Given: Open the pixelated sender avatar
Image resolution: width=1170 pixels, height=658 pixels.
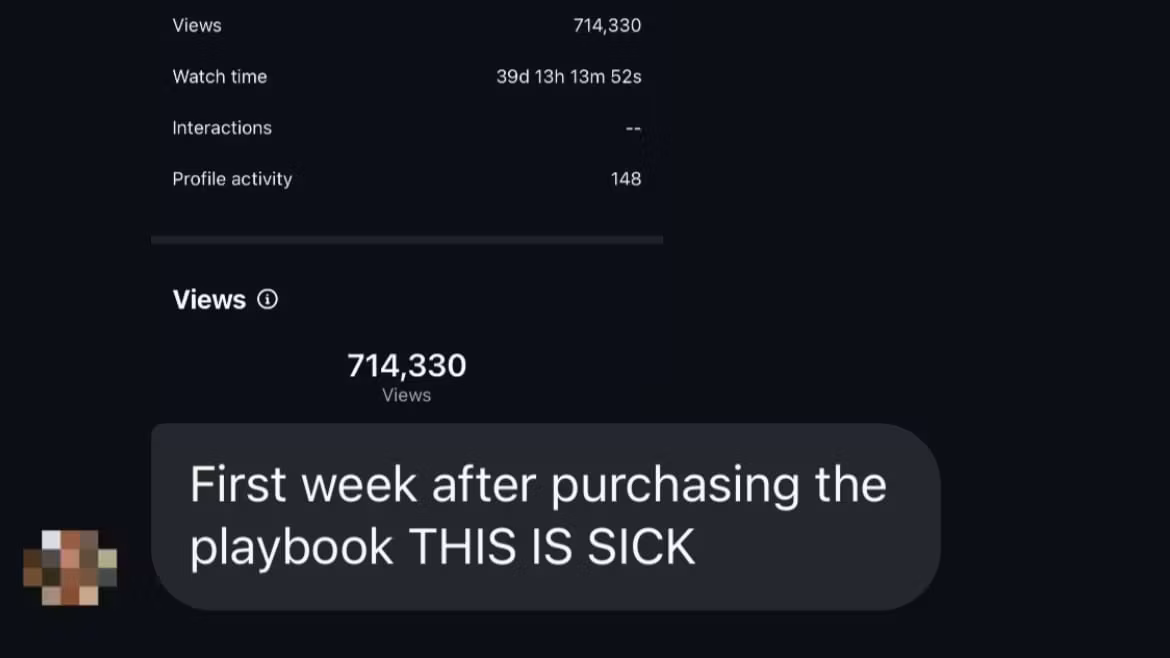Looking at the screenshot, I should [70, 567].
